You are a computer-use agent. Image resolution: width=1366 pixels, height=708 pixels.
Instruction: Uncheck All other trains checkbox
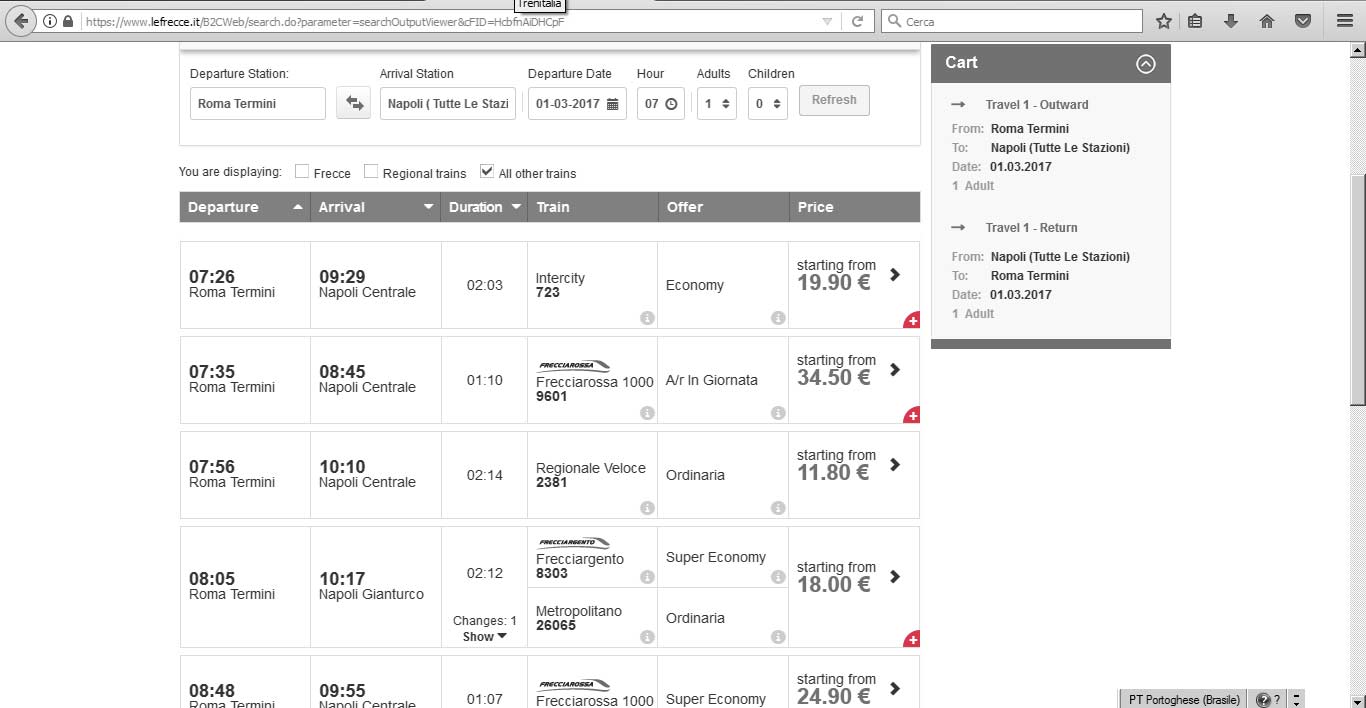[487, 172]
